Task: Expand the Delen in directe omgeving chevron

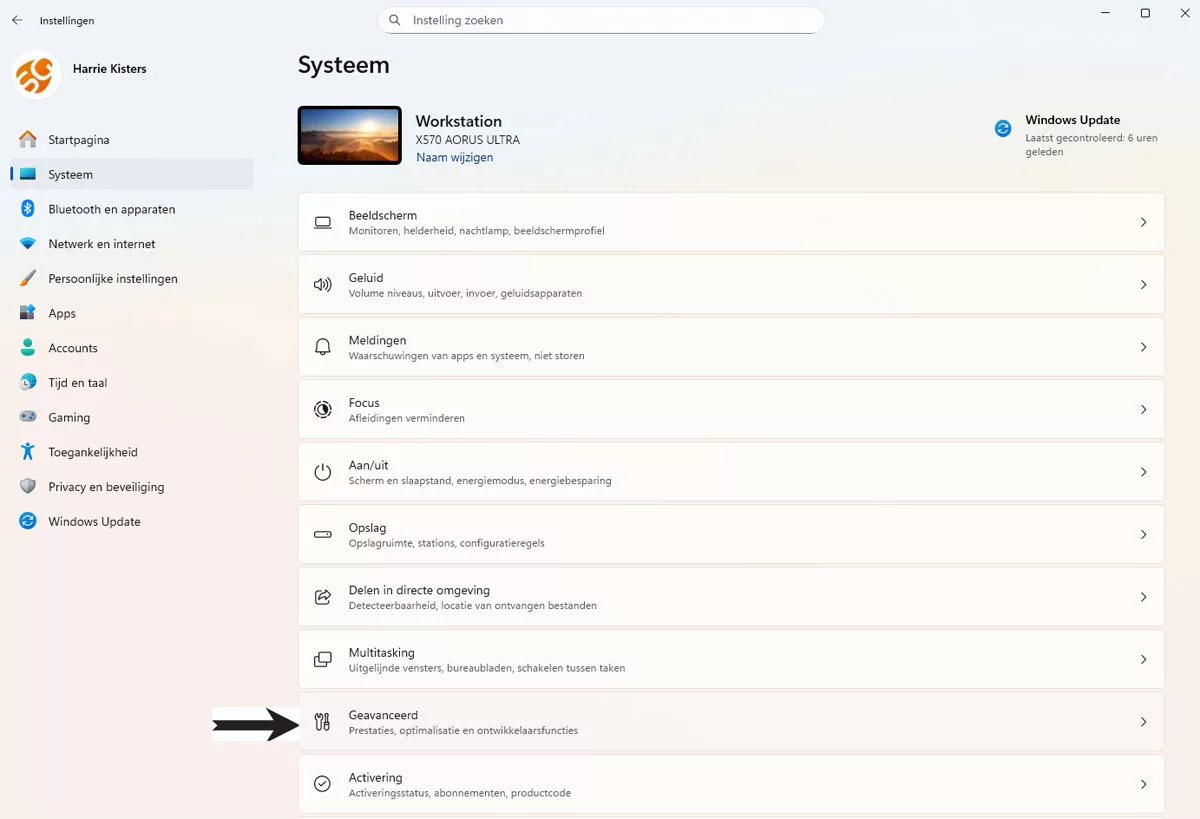Action: click(x=1143, y=597)
